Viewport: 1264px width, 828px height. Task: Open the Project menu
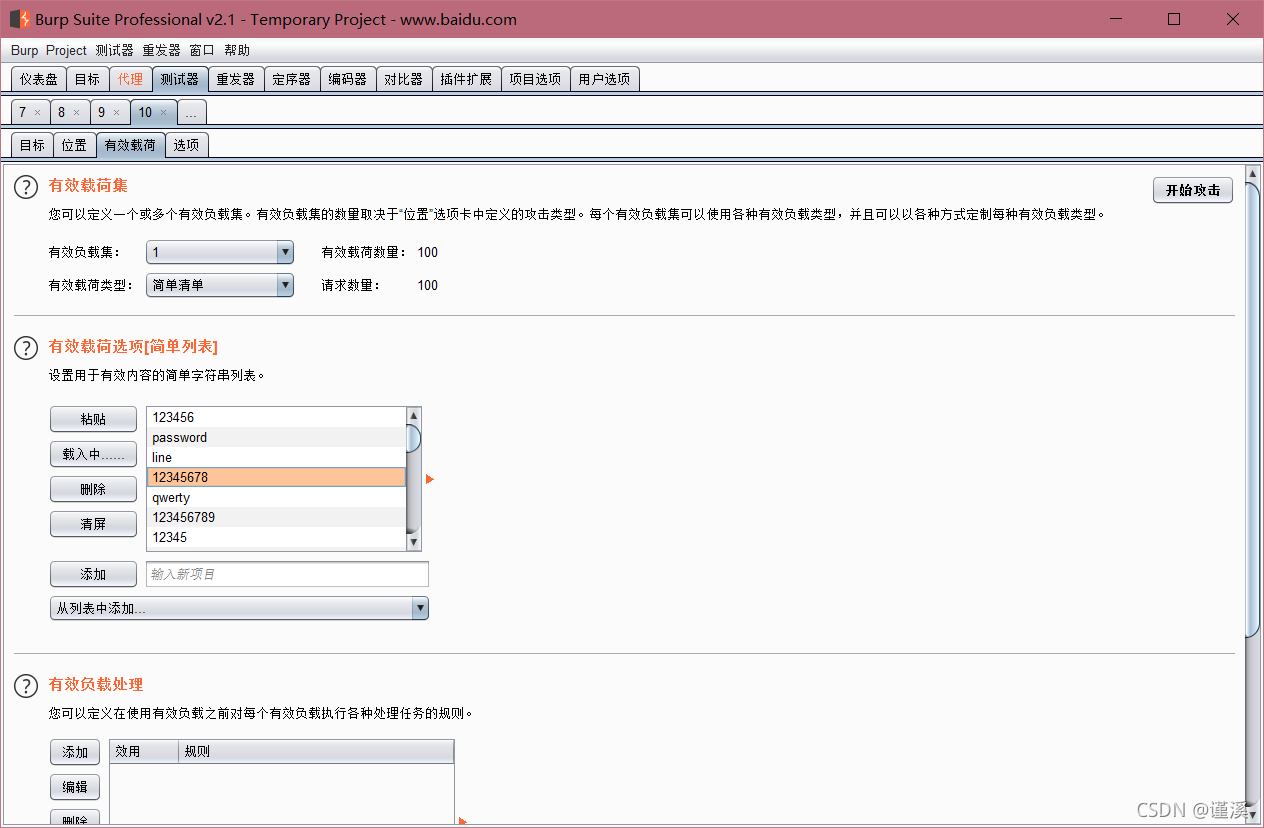(66, 50)
